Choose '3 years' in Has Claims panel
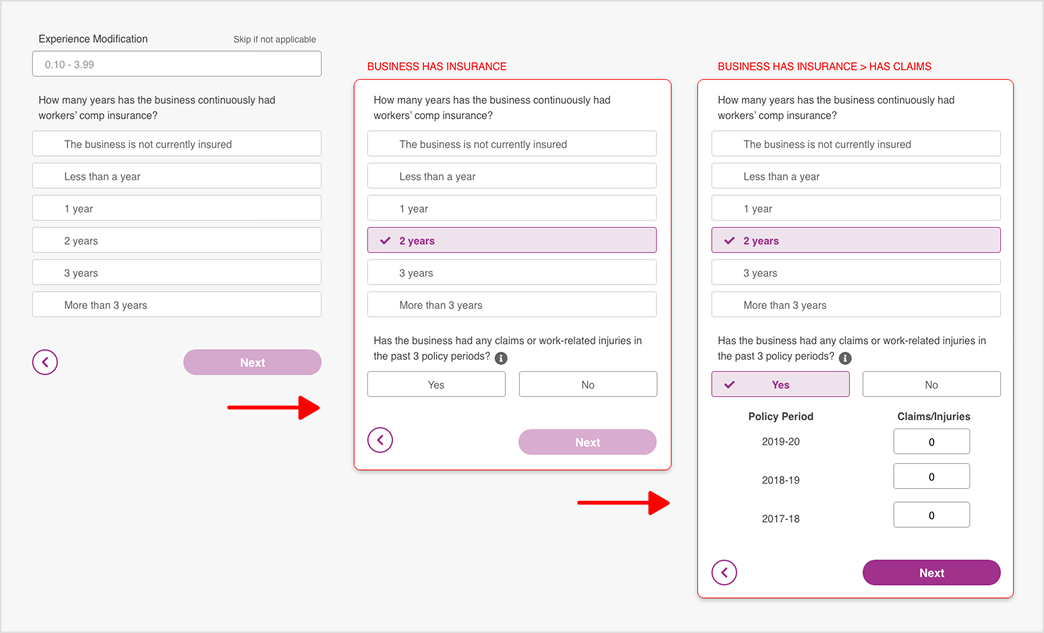 tap(856, 272)
